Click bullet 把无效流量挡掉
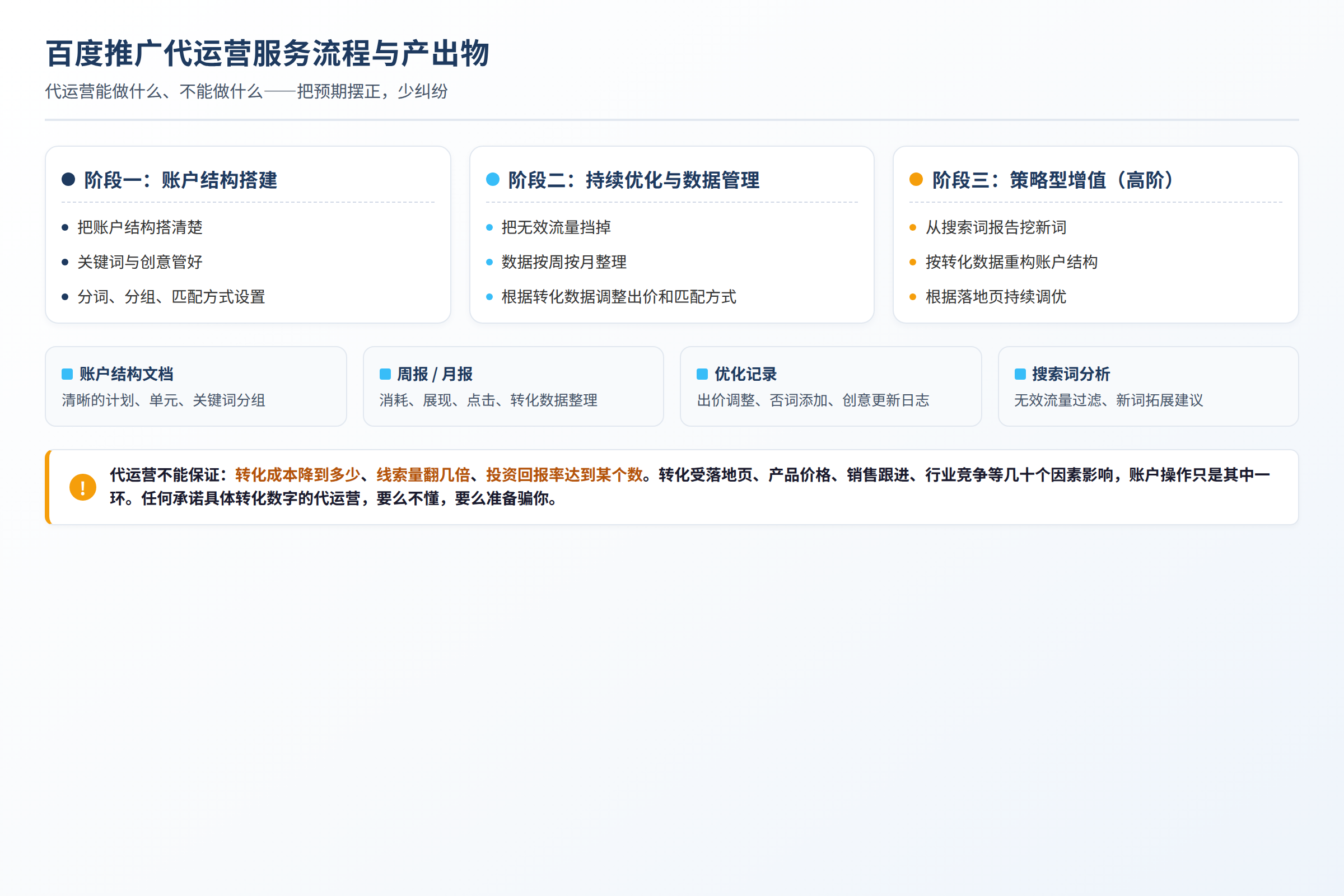The height and width of the screenshot is (896, 1344). click(x=556, y=227)
